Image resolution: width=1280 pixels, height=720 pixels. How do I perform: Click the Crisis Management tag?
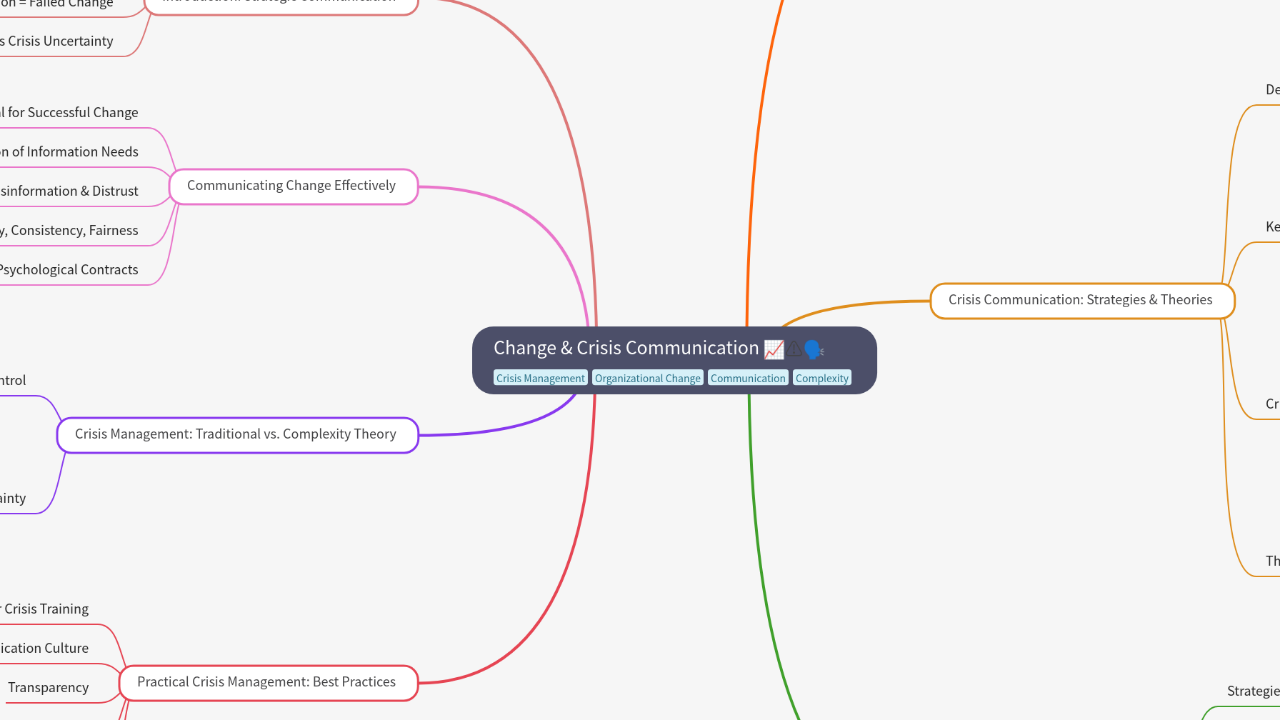tap(540, 378)
